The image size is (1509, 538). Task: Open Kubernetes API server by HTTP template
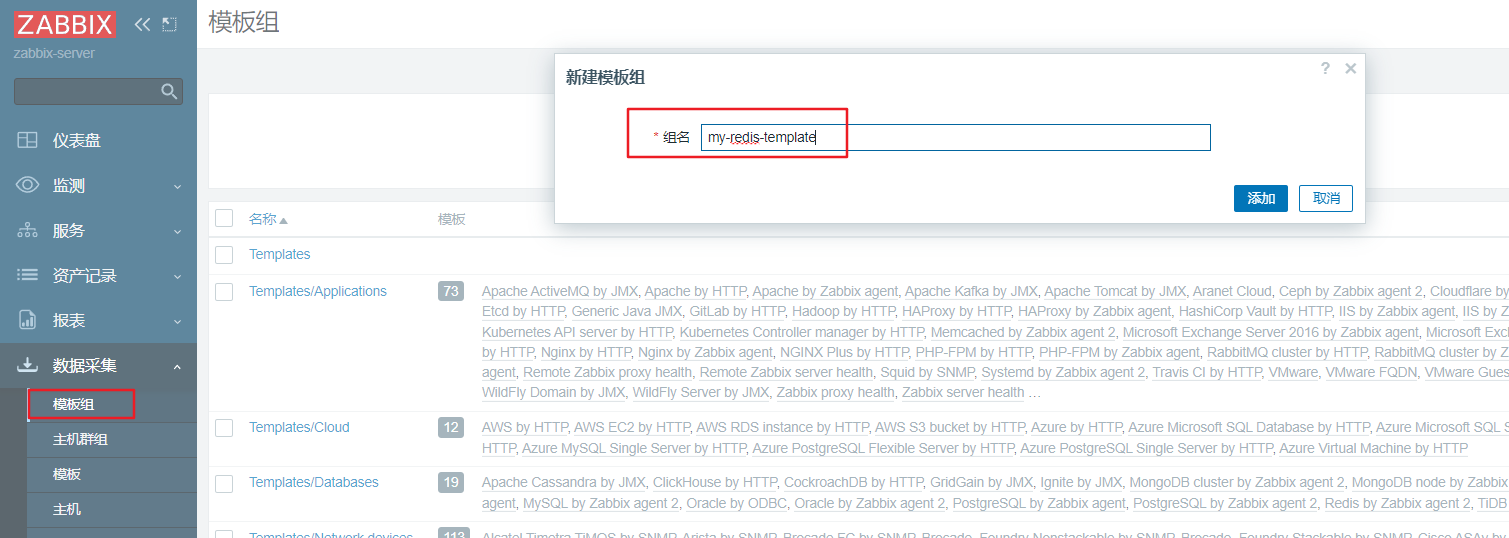(x=577, y=332)
